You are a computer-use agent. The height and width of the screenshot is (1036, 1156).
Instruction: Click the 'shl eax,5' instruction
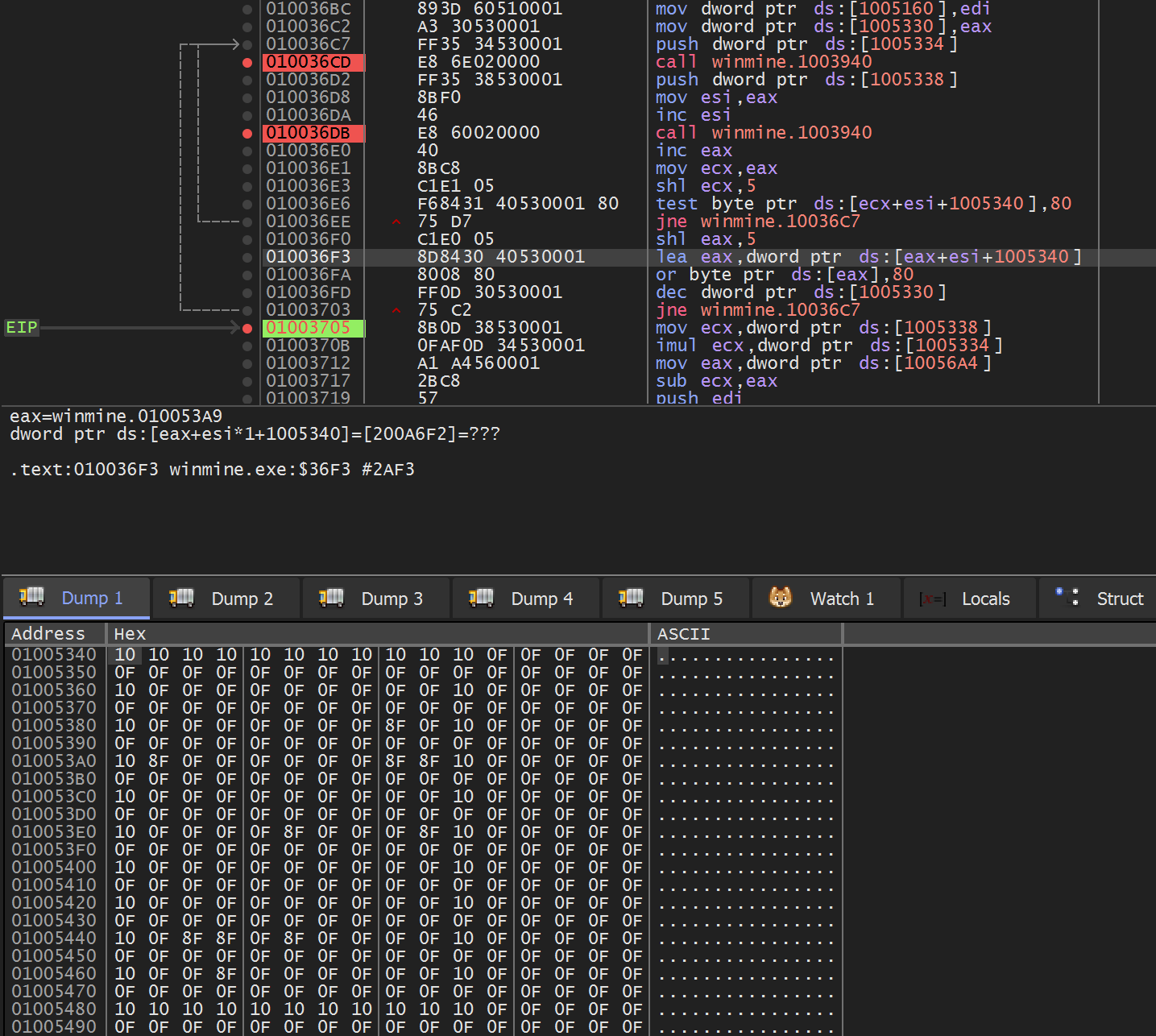click(x=706, y=239)
